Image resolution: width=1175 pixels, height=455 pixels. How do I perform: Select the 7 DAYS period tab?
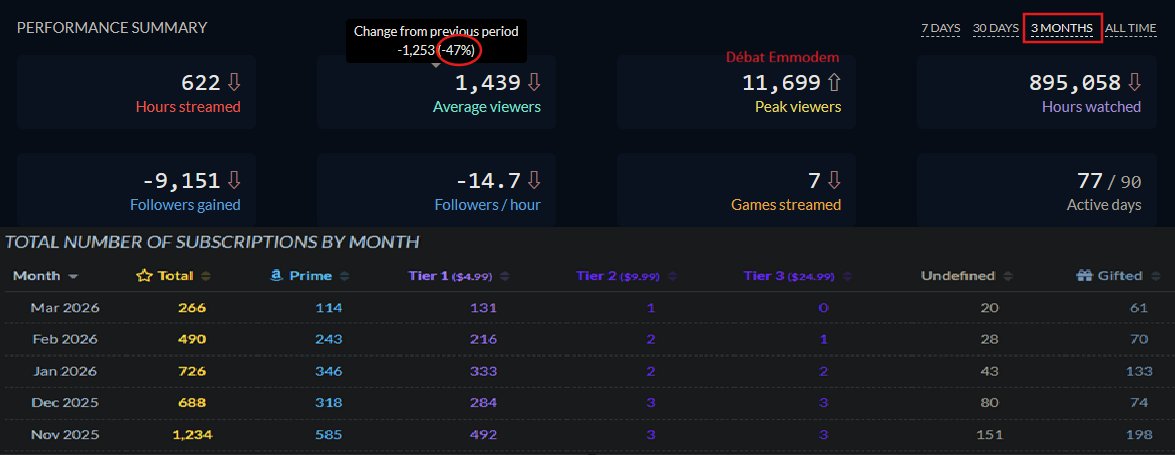point(940,28)
